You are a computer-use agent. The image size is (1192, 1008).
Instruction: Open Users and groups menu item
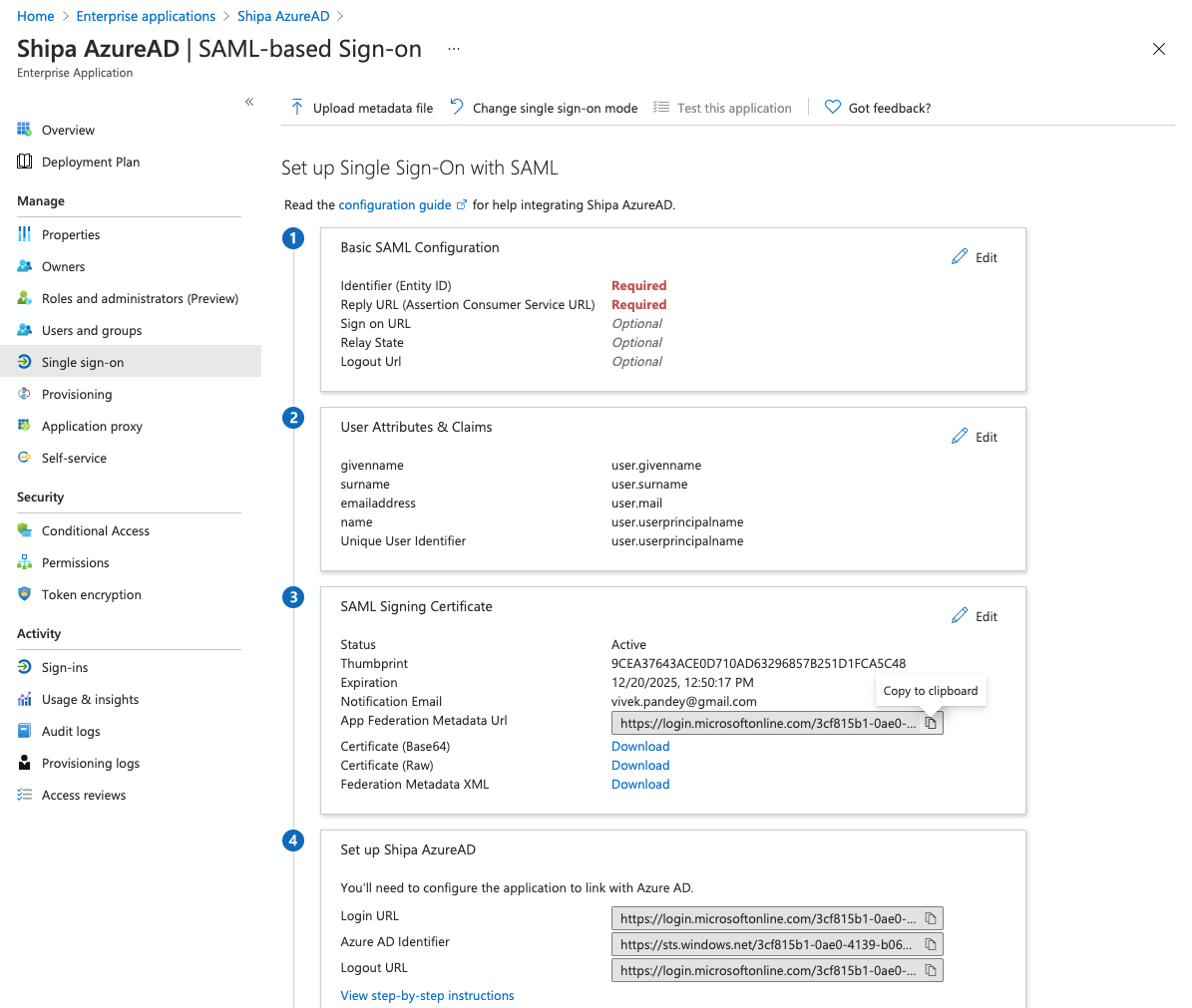[92, 330]
